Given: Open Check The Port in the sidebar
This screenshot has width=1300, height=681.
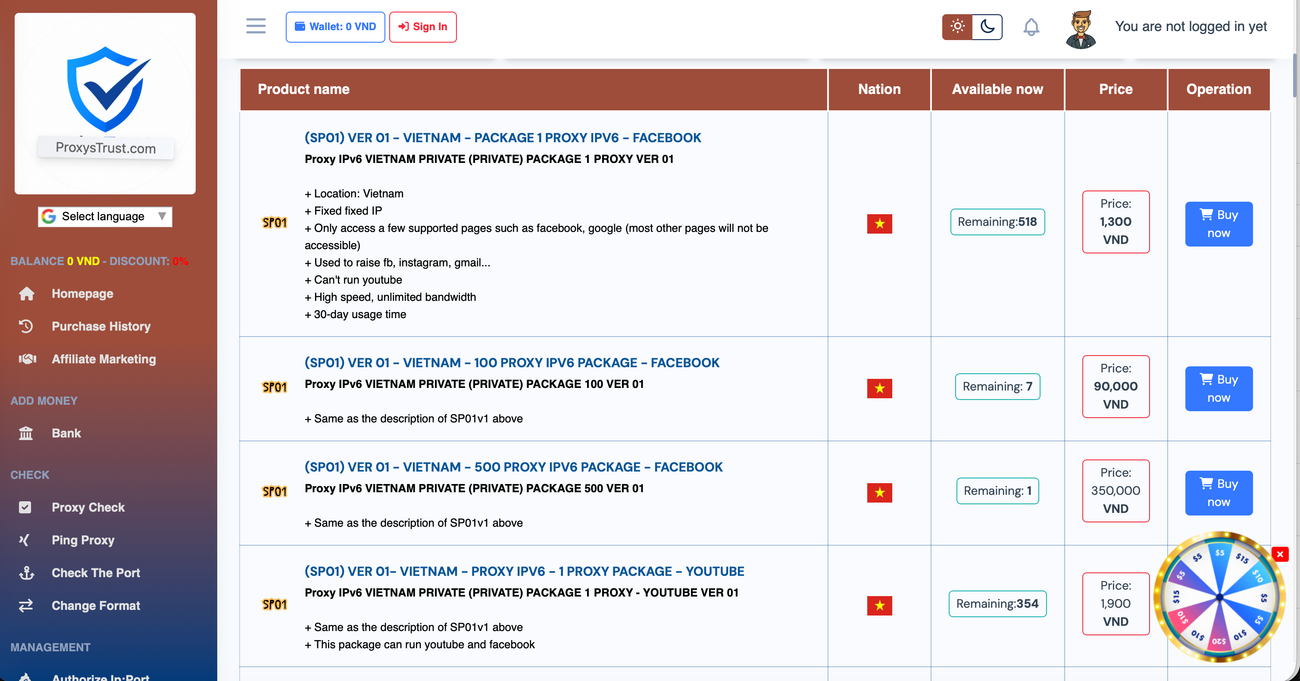Looking at the screenshot, I should (x=96, y=573).
